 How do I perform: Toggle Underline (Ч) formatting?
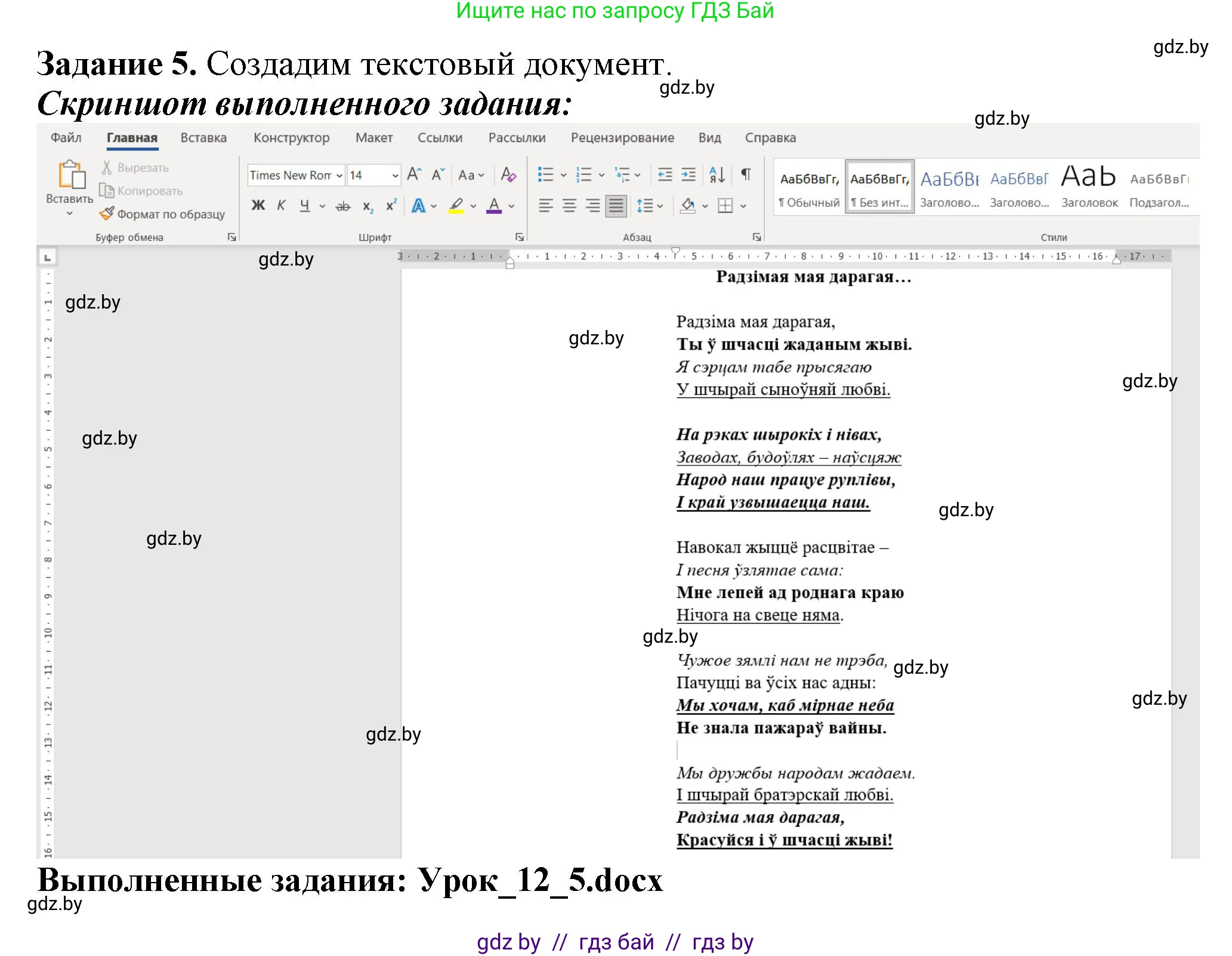(305, 206)
